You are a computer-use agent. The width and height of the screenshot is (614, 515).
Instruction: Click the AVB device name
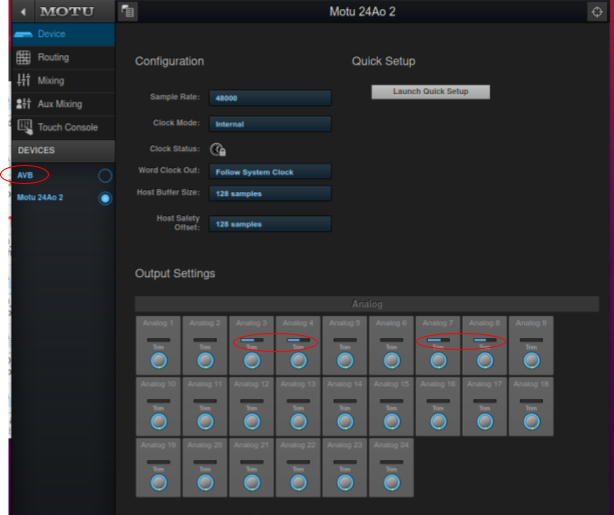(25, 175)
